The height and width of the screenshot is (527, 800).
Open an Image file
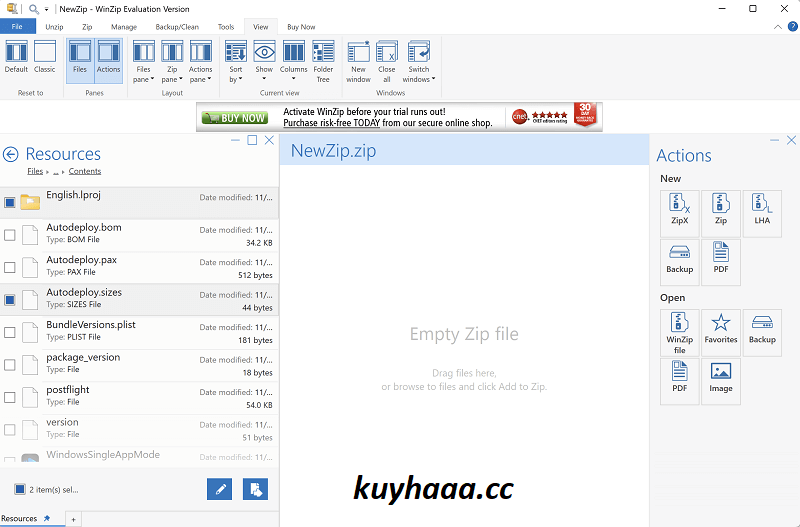[x=721, y=382]
